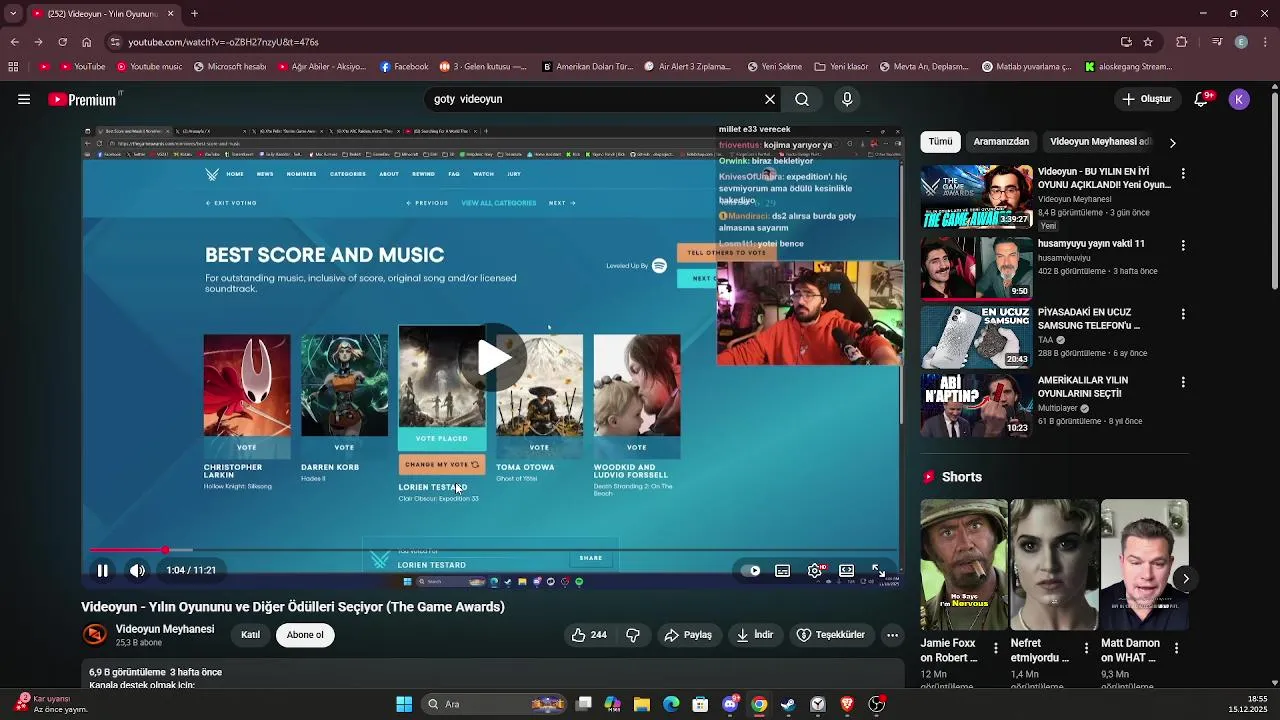Switch the player to theater mode
1280x720 pixels.
(x=847, y=570)
